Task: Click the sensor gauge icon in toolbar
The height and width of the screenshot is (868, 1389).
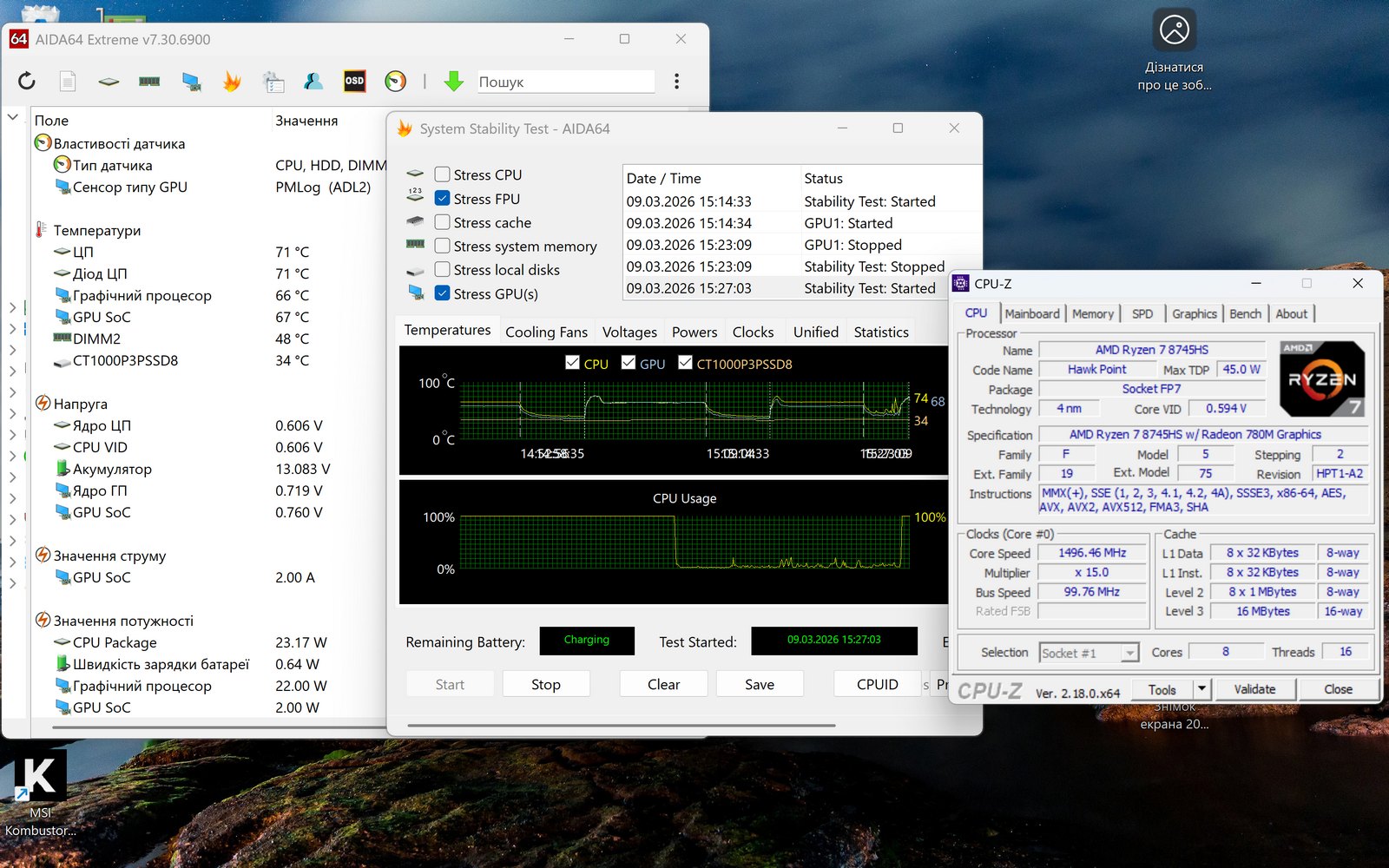Action: click(395, 82)
